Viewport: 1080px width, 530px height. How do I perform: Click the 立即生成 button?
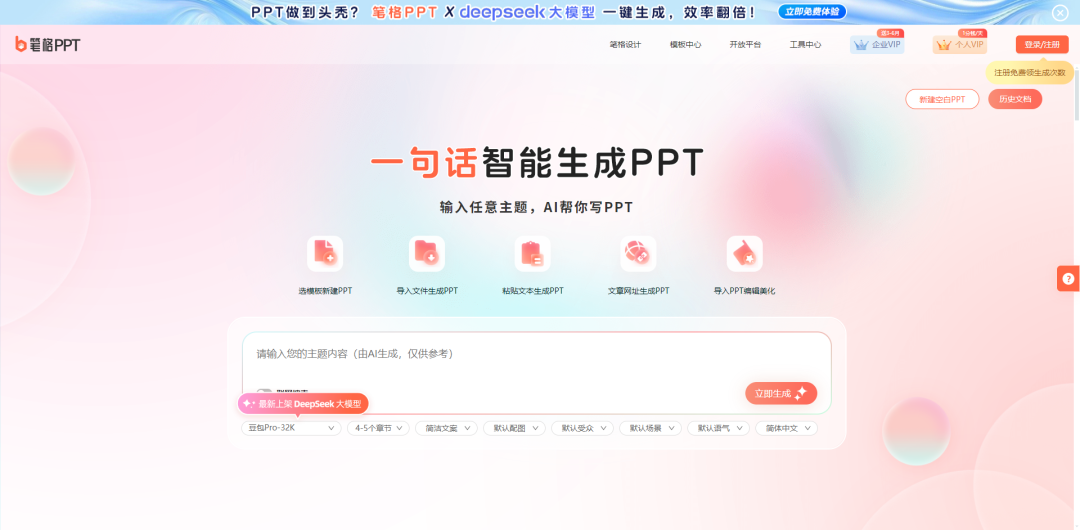click(781, 394)
